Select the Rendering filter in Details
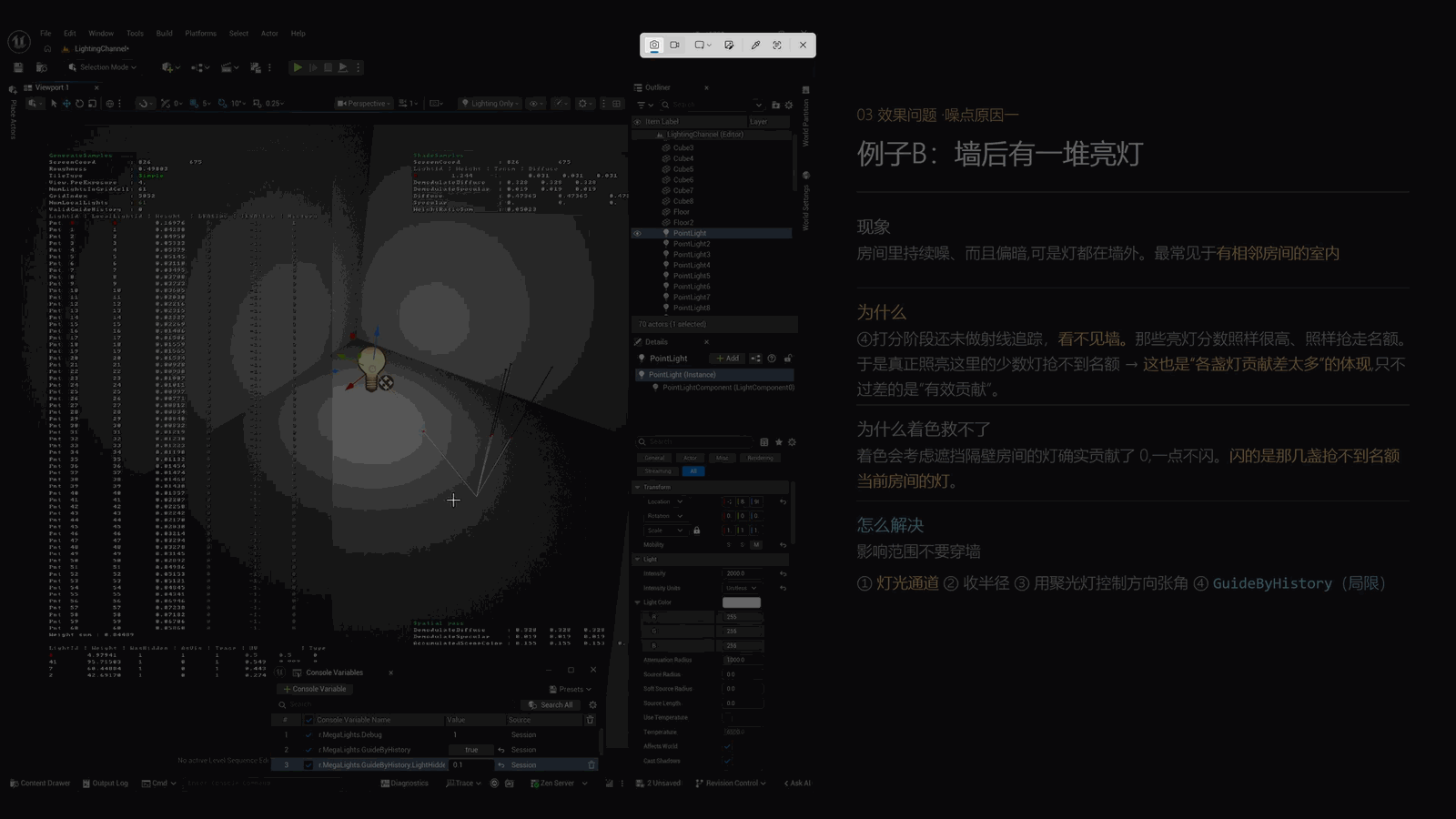Screen dimensions: 1456x819 (x=760, y=458)
